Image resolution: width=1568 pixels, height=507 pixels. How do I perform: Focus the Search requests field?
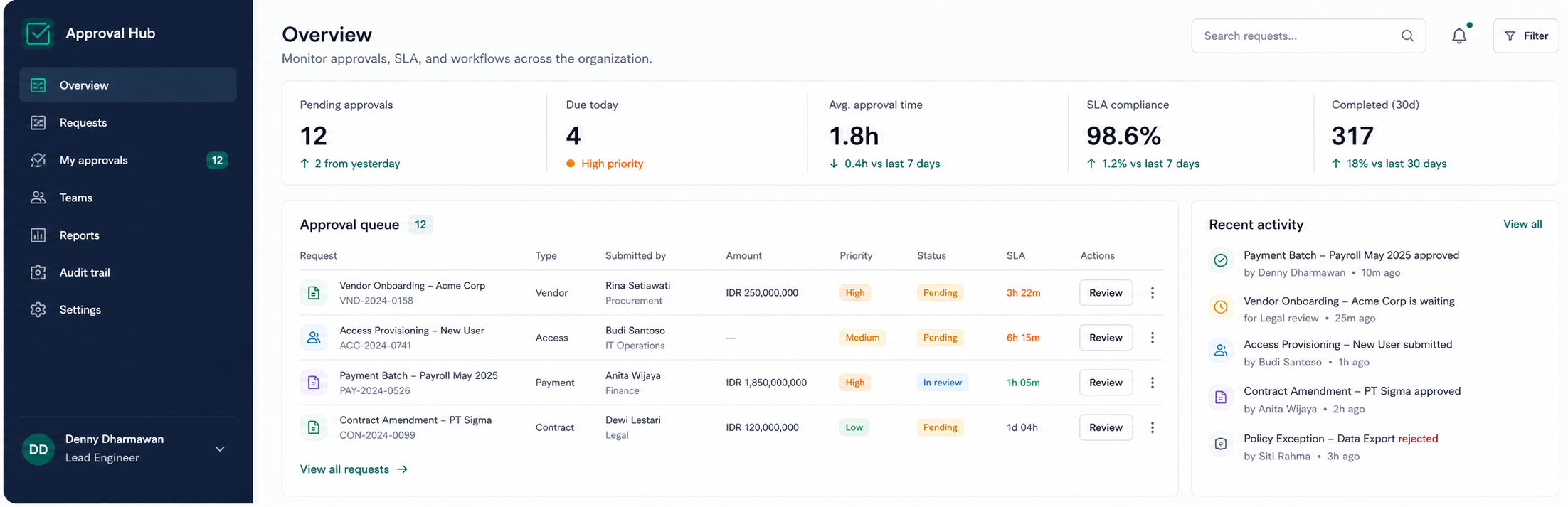click(1308, 36)
